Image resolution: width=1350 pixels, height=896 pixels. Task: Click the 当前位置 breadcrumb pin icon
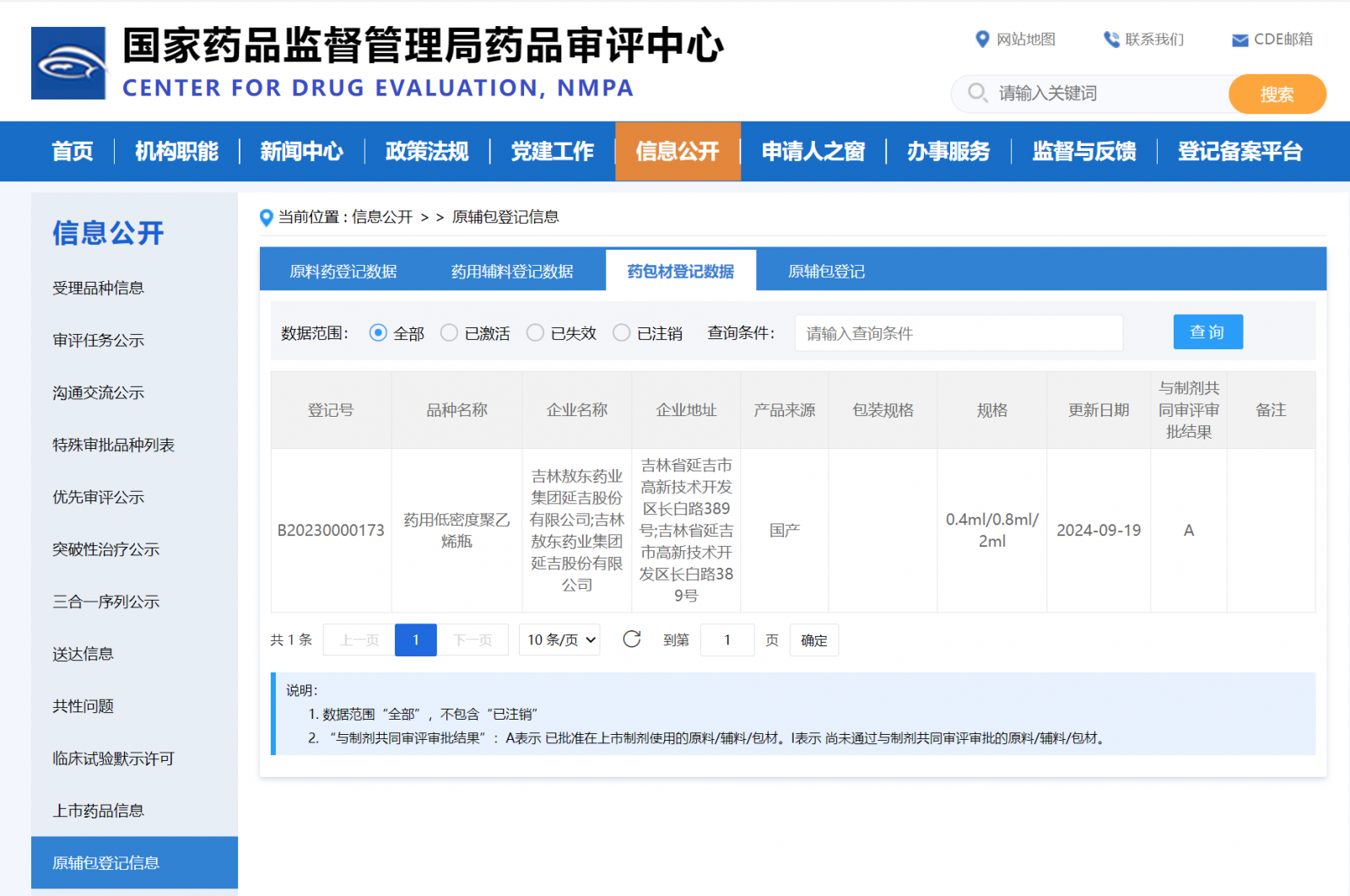[x=266, y=218]
